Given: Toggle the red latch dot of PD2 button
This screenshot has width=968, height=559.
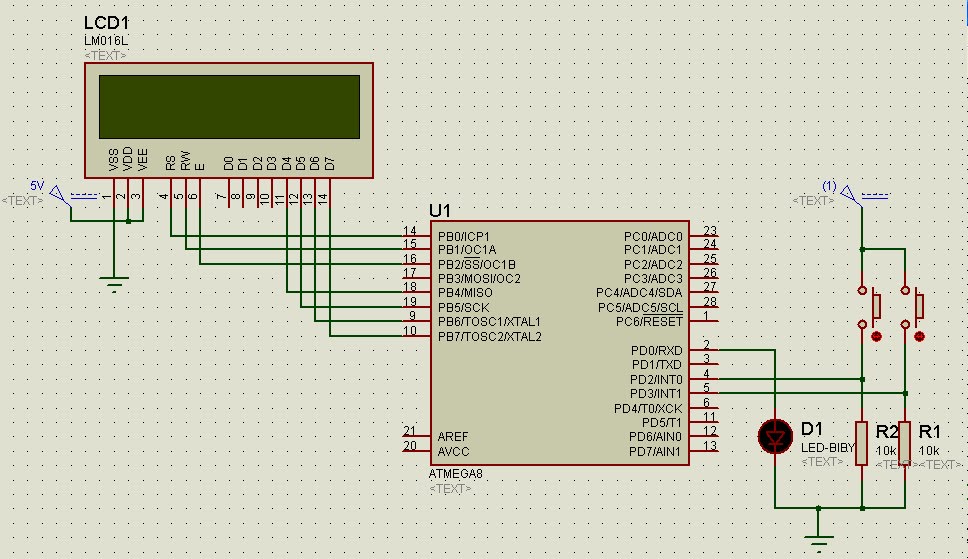Looking at the screenshot, I should pyautogui.click(x=876, y=337).
